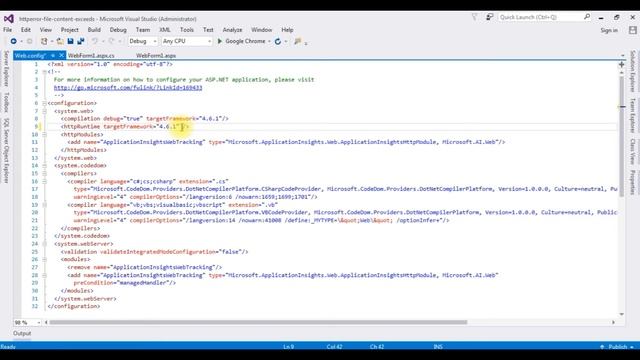Open the Google Chrome browser dropdown arrow
640x360 pixels.
click(269, 41)
